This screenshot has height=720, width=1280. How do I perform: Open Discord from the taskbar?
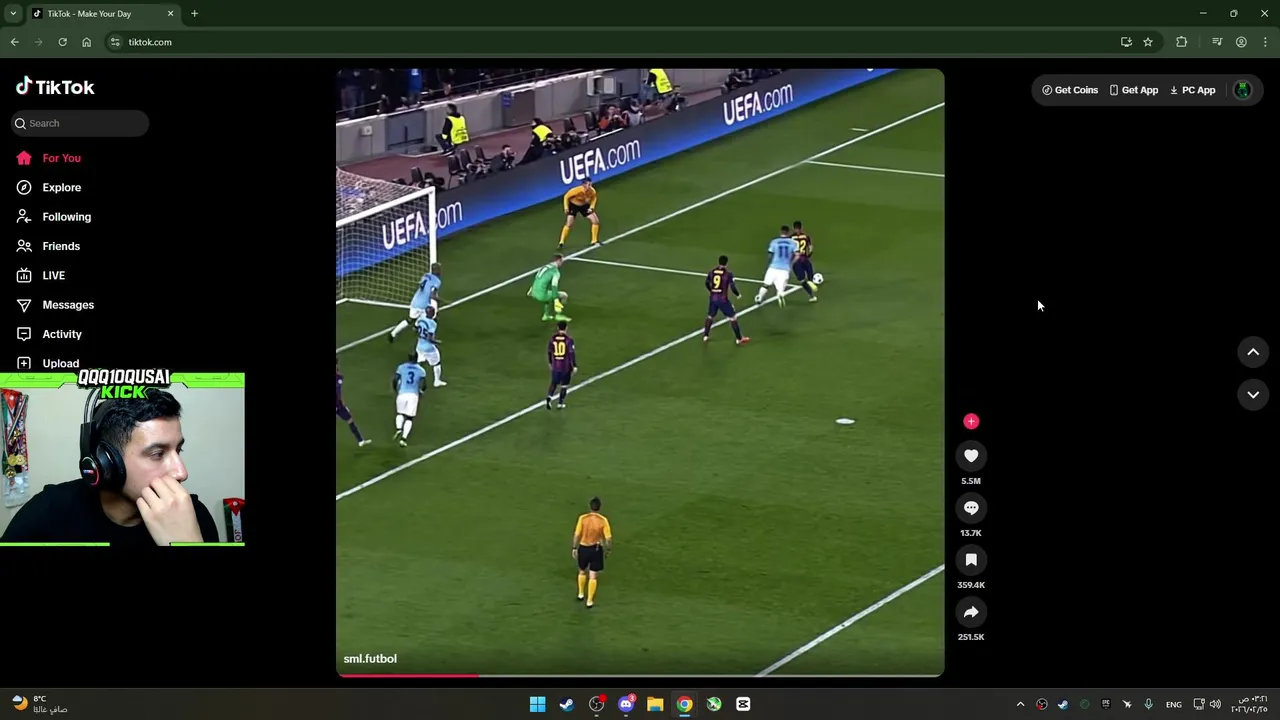(x=626, y=704)
